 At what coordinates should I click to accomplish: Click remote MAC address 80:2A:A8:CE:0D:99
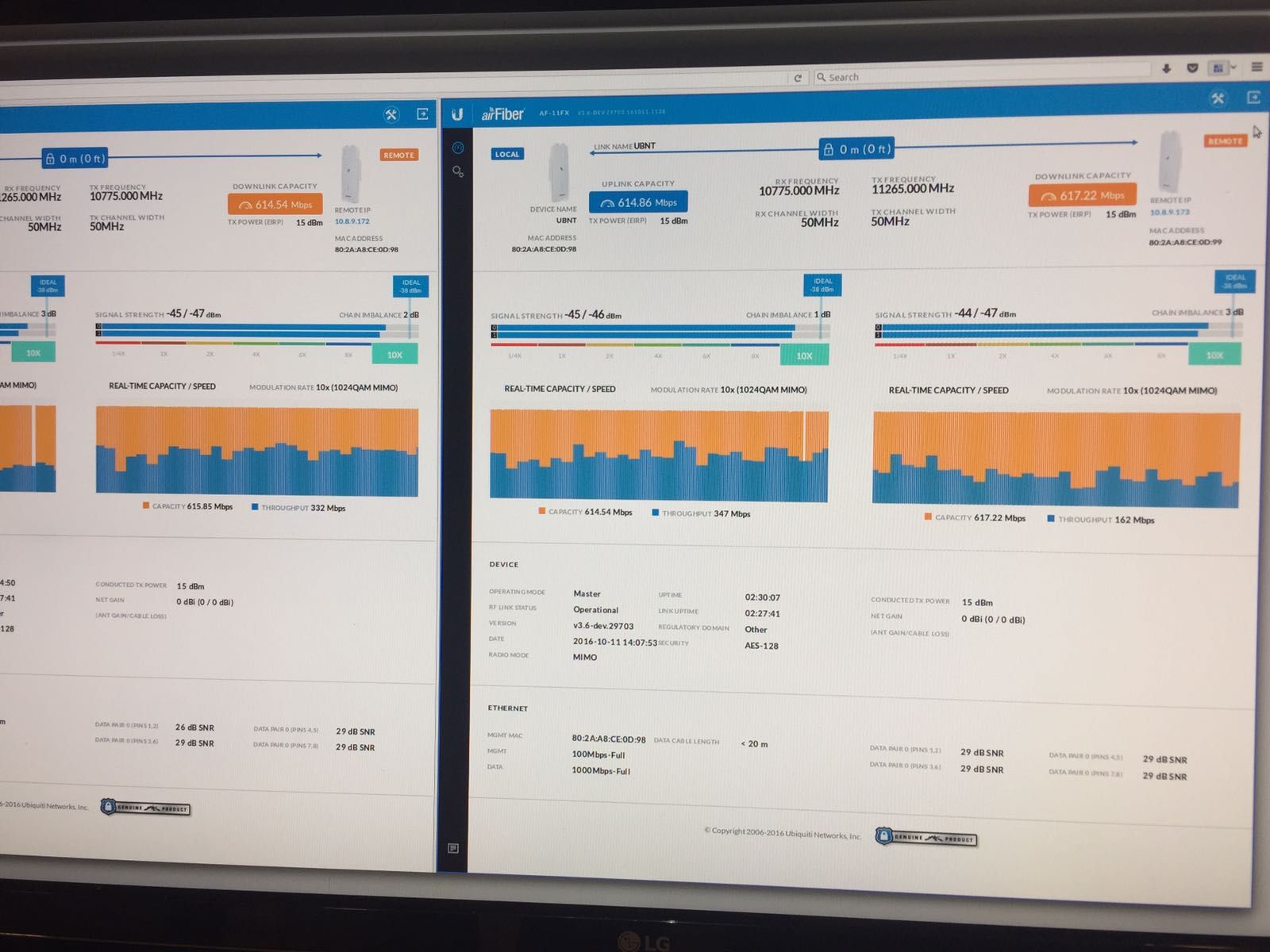(1186, 243)
